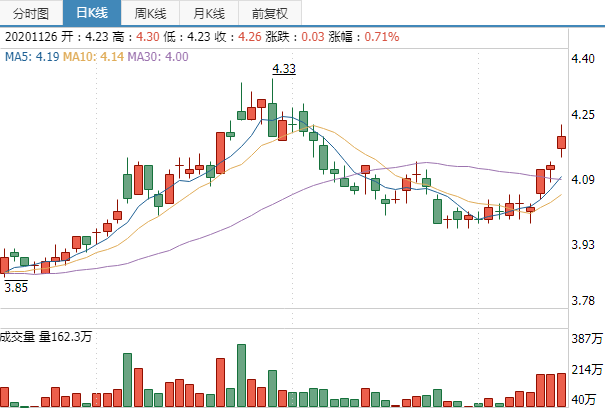This screenshot has height=408, width=605.
Task: Switch to the 月K线 tab
Action: pyautogui.click(x=209, y=14)
